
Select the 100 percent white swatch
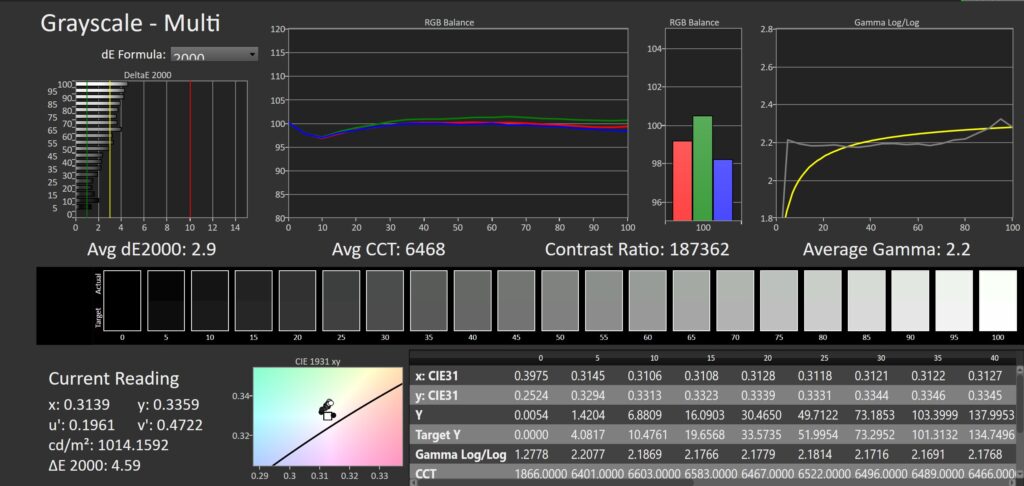[997, 300]
